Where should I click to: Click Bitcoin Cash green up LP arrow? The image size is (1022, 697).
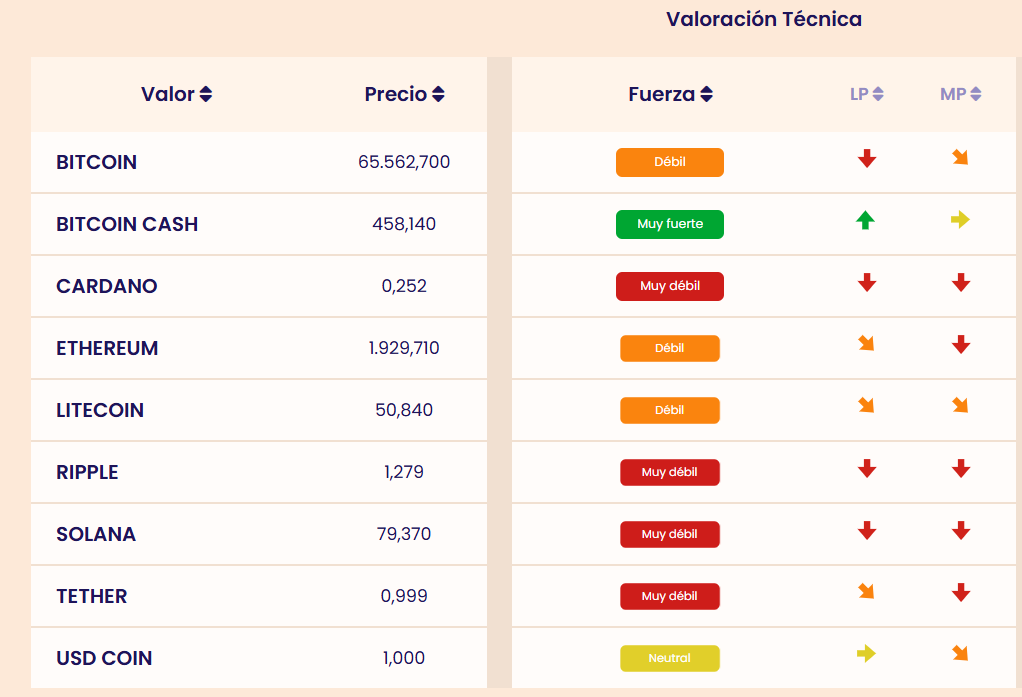[866, 220]
